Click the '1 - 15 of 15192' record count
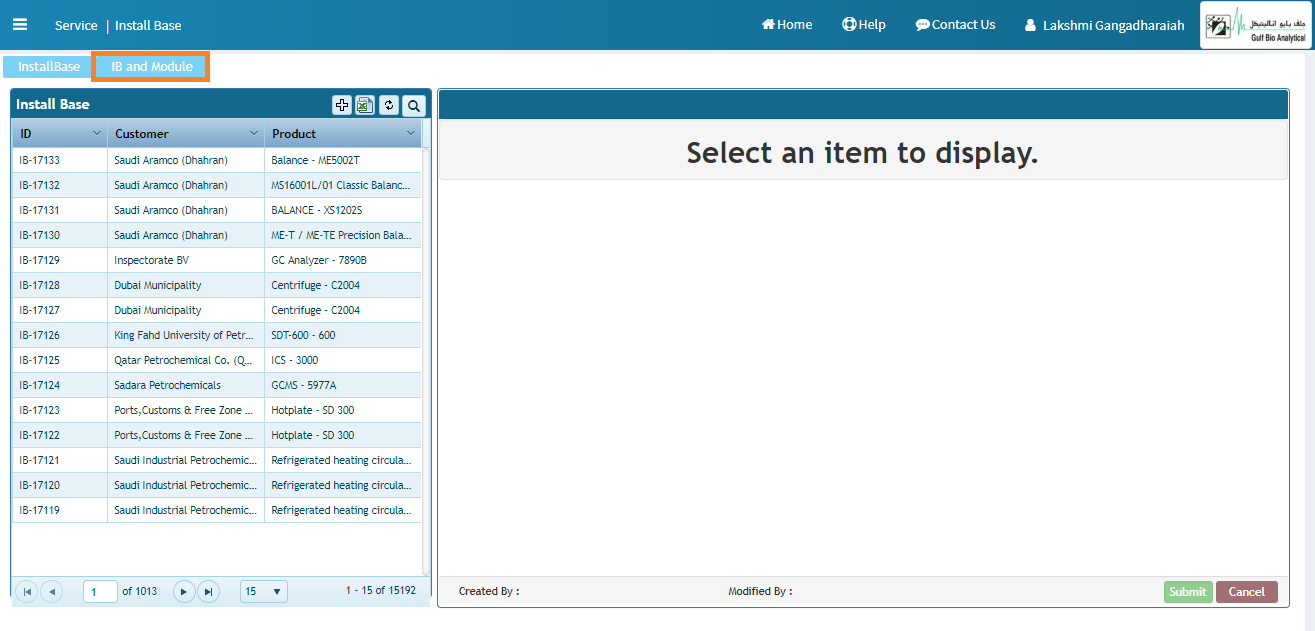The height and width of the screenshot is (631, 1315). pos(380,591)
